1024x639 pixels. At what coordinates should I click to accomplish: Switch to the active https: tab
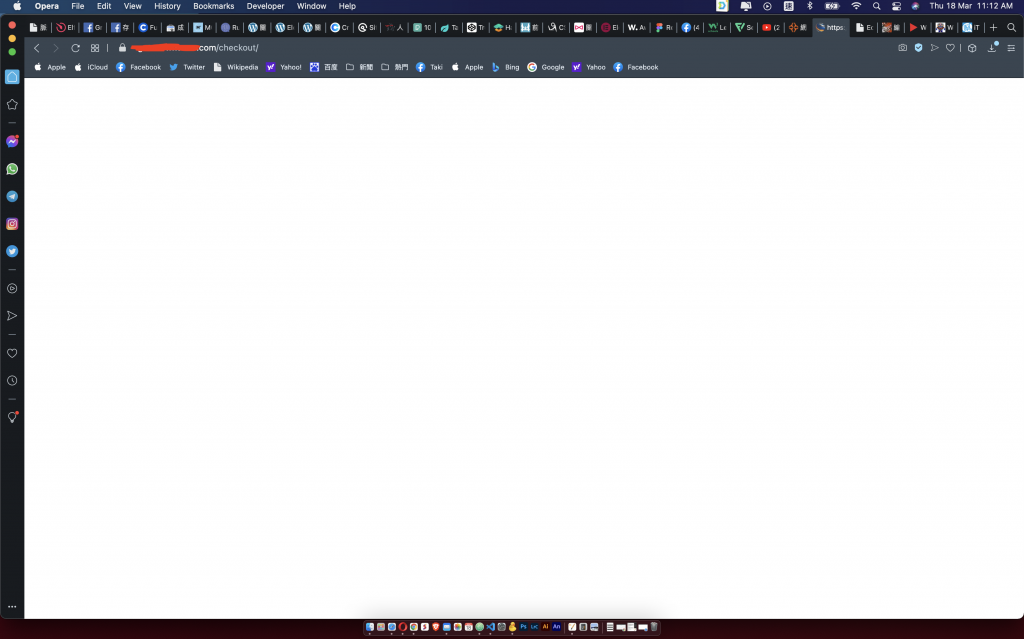831,27
